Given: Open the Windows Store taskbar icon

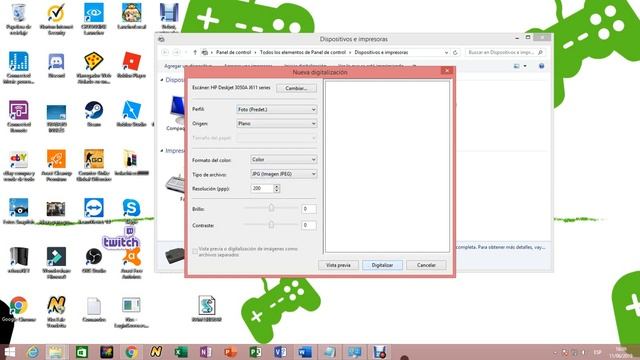Looking at the screenshot, I should tap(82, 352).
